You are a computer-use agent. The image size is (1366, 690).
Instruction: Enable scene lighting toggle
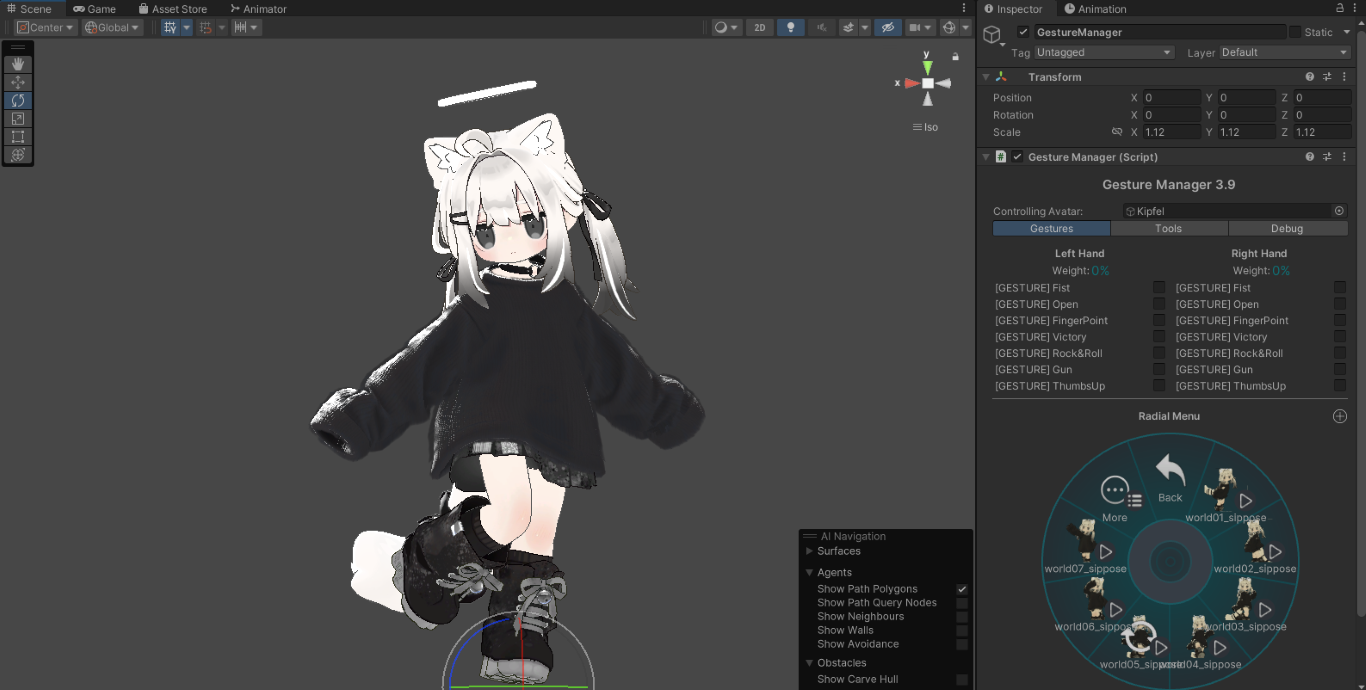pyautogui.click(x=790, y=27)
